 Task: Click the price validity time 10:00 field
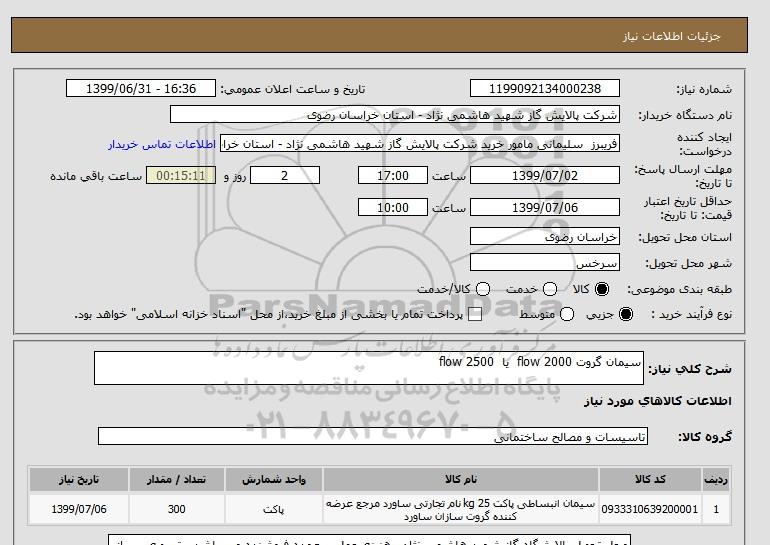392,208
